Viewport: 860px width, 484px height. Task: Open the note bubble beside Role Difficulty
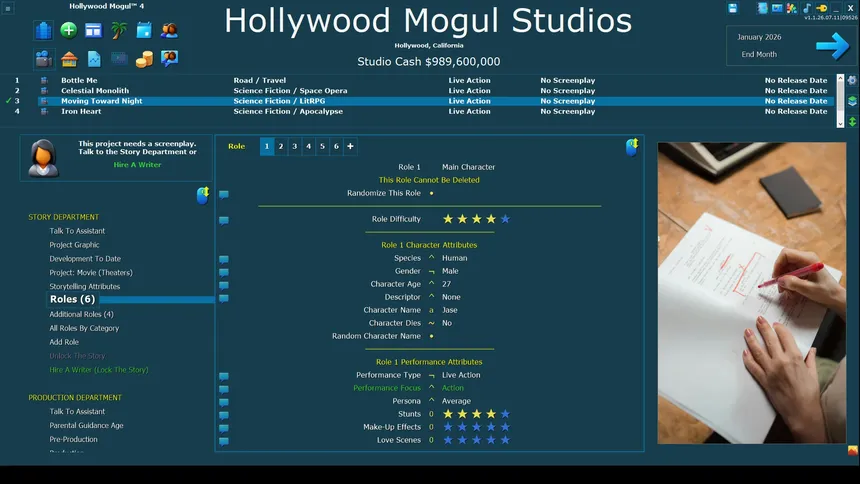click(224, 220)
